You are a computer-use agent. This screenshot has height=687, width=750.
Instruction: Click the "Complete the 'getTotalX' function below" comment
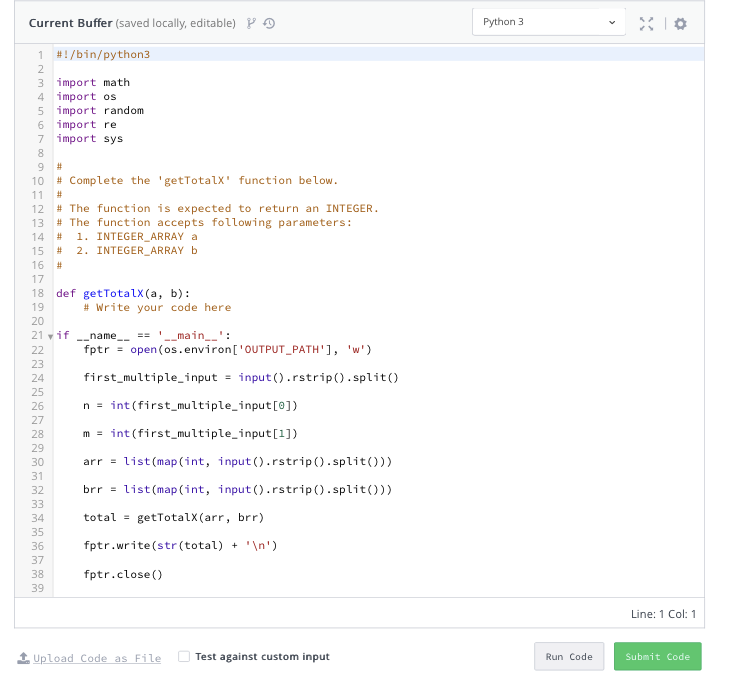197,180
